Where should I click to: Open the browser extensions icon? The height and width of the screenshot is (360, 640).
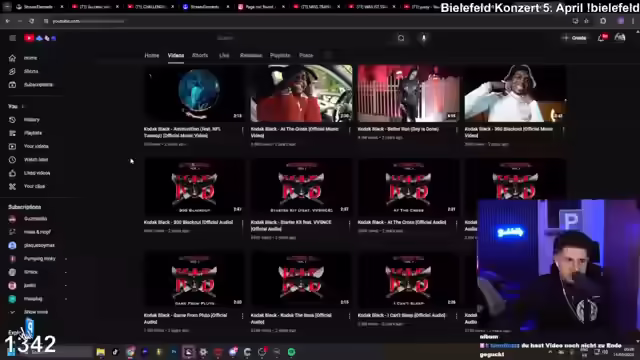[x=603, y=21]
